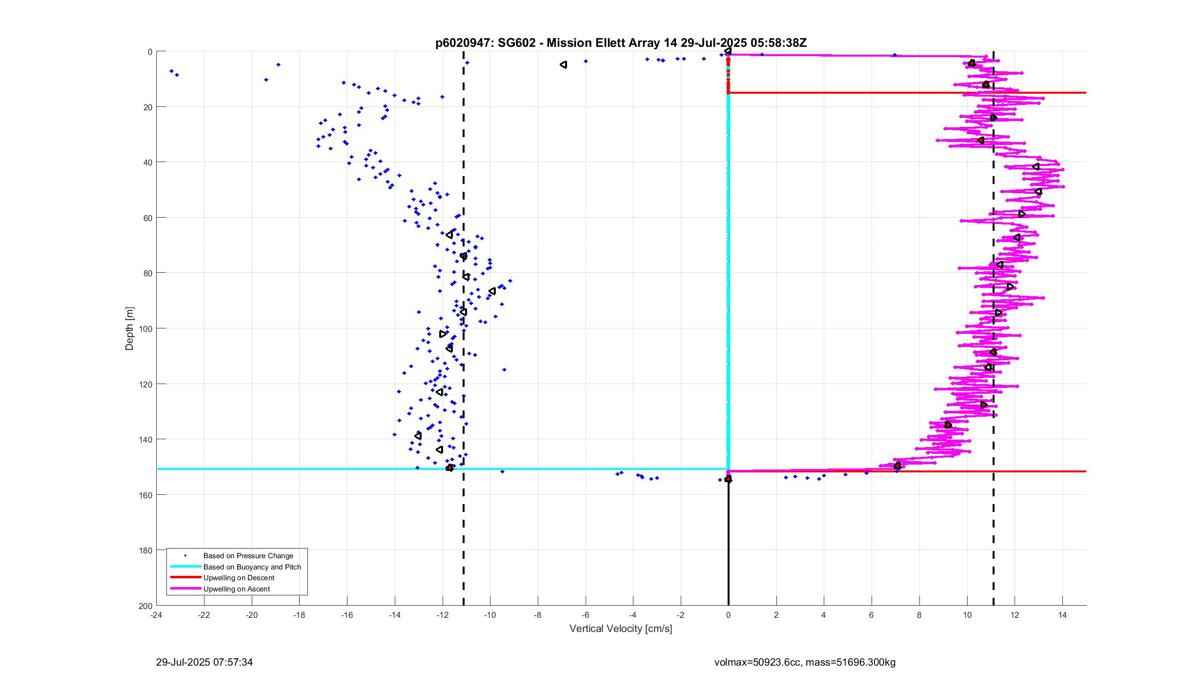Click the depth-axis tick label "180"
Screen dimensions: 1200x681
(x=144, y=550)
